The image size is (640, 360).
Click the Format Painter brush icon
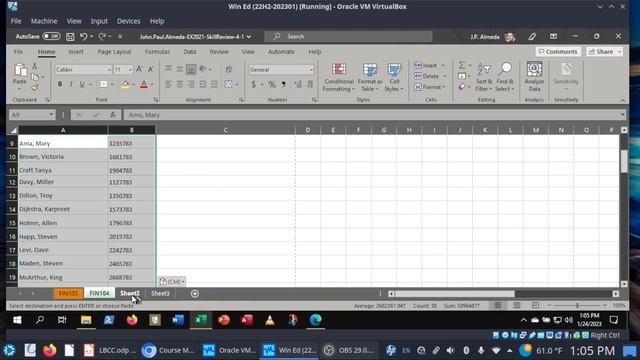35,87
